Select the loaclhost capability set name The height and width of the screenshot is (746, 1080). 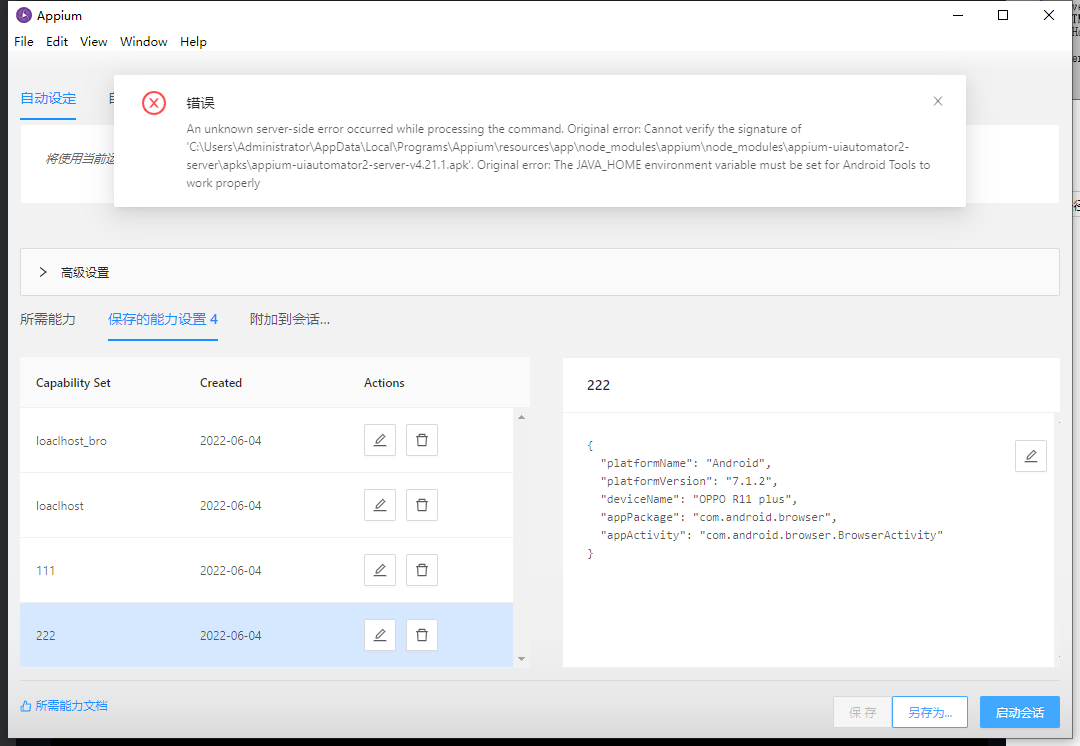coord(60,506)
